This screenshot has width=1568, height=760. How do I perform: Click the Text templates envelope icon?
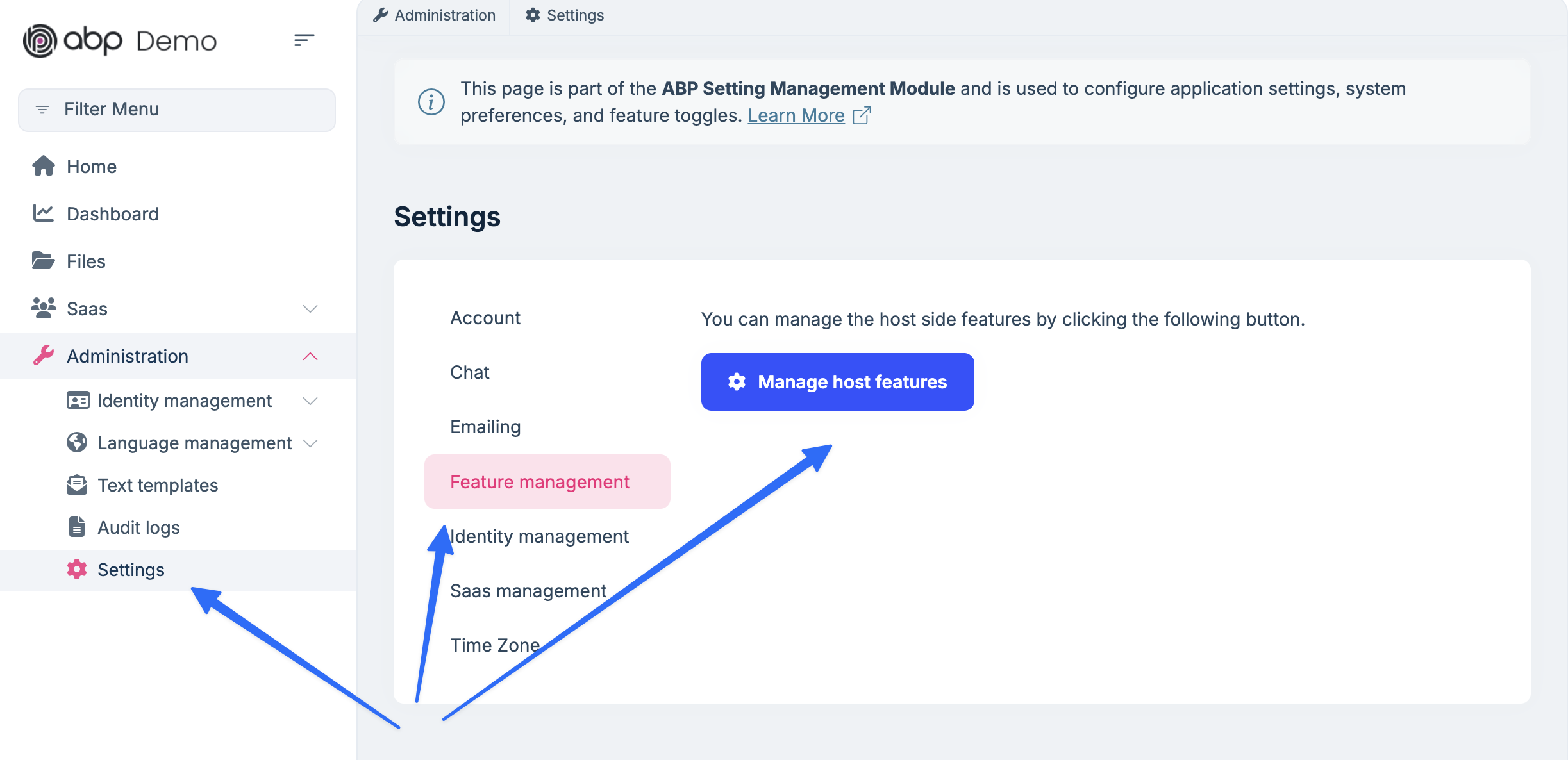click(77, 484)
